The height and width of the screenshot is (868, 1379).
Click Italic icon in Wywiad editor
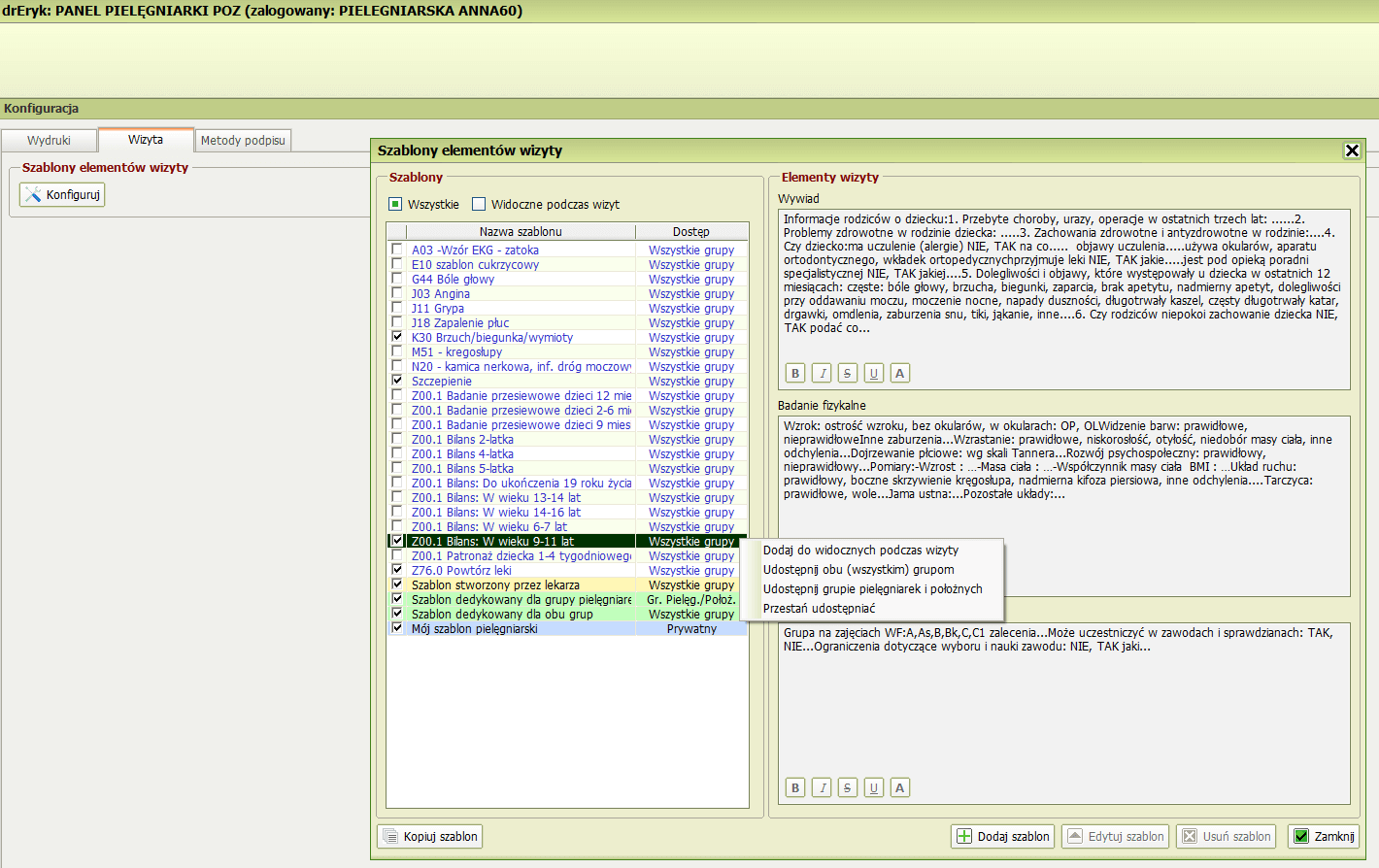[822, 373]
